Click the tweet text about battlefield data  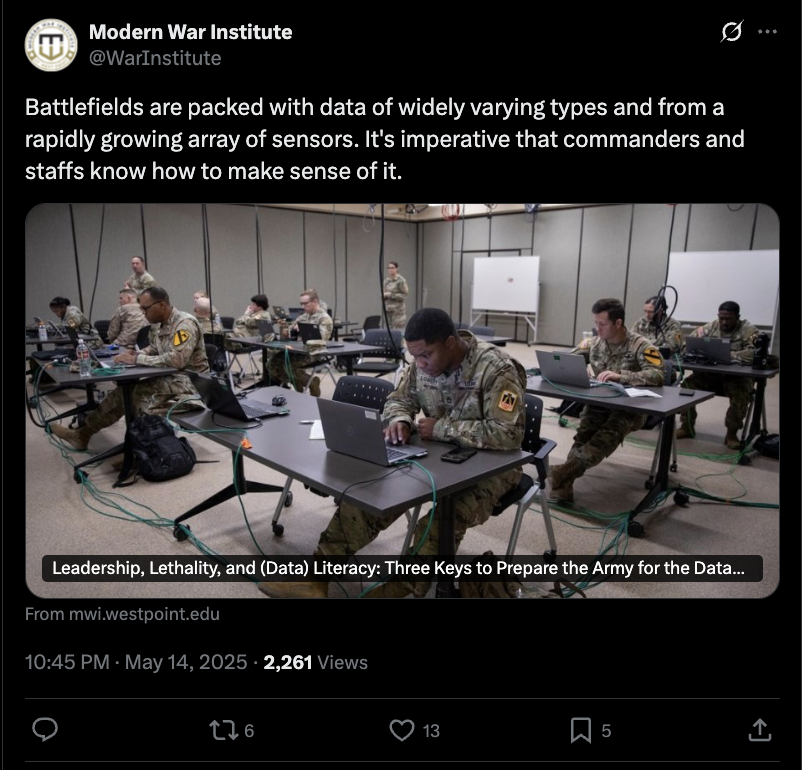[385, 139]
